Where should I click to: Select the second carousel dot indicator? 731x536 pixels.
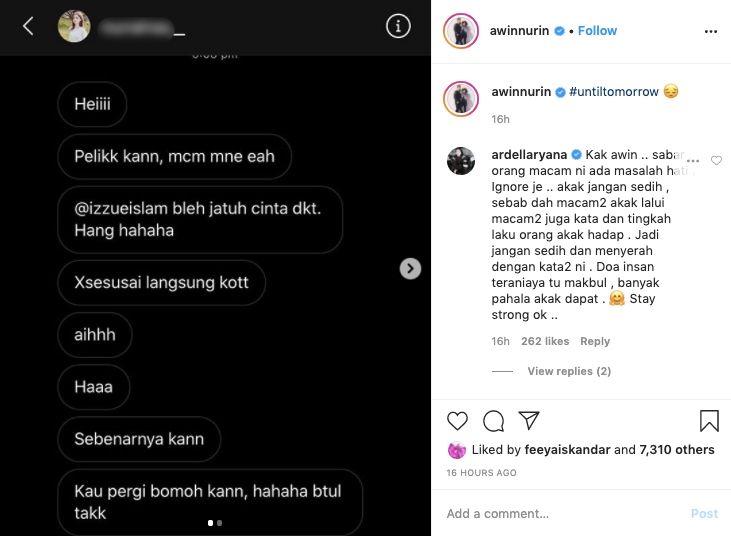[x=220, y=523]
